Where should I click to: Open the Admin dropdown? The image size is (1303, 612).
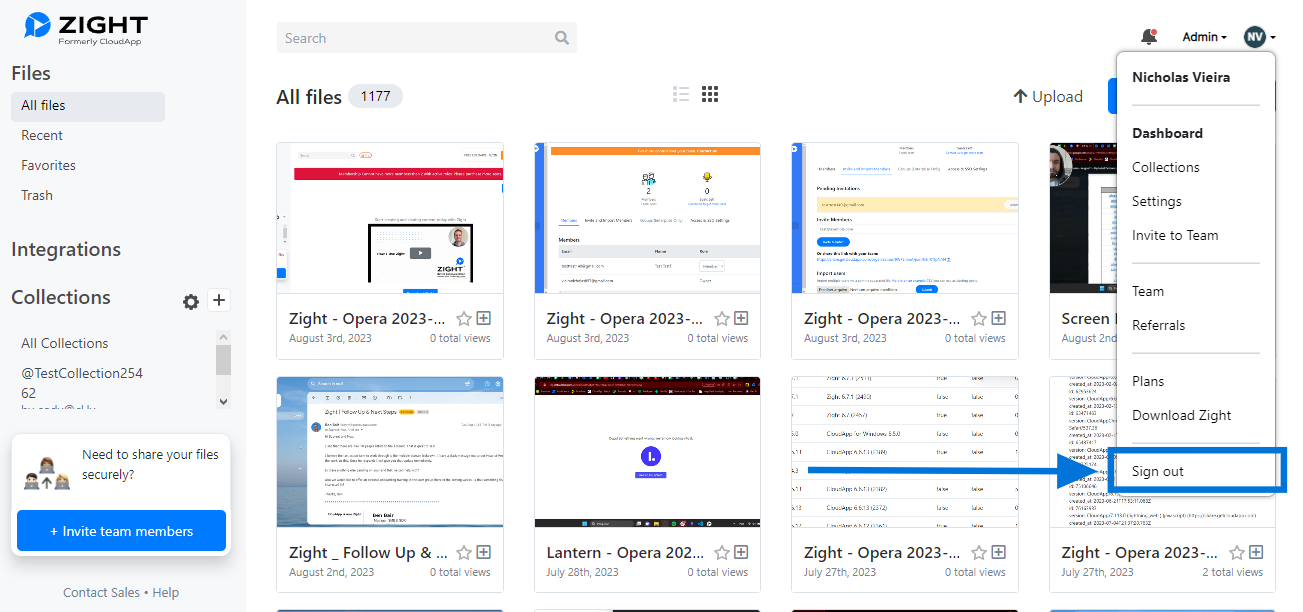pyautogui.click(x=1204, y=37)
